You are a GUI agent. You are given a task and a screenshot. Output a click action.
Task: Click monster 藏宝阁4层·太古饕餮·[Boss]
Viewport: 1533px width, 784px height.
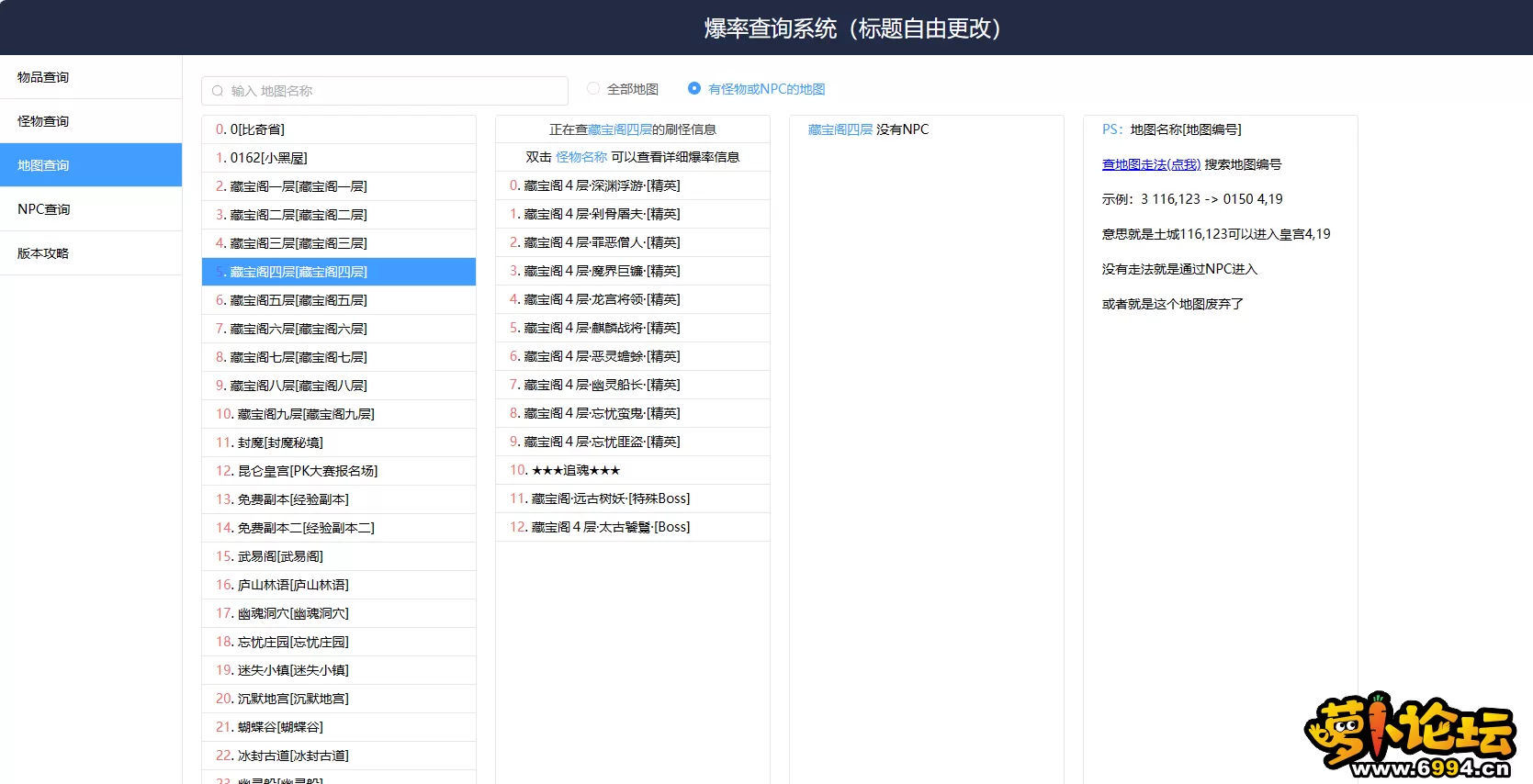click(x=633, y=527)
